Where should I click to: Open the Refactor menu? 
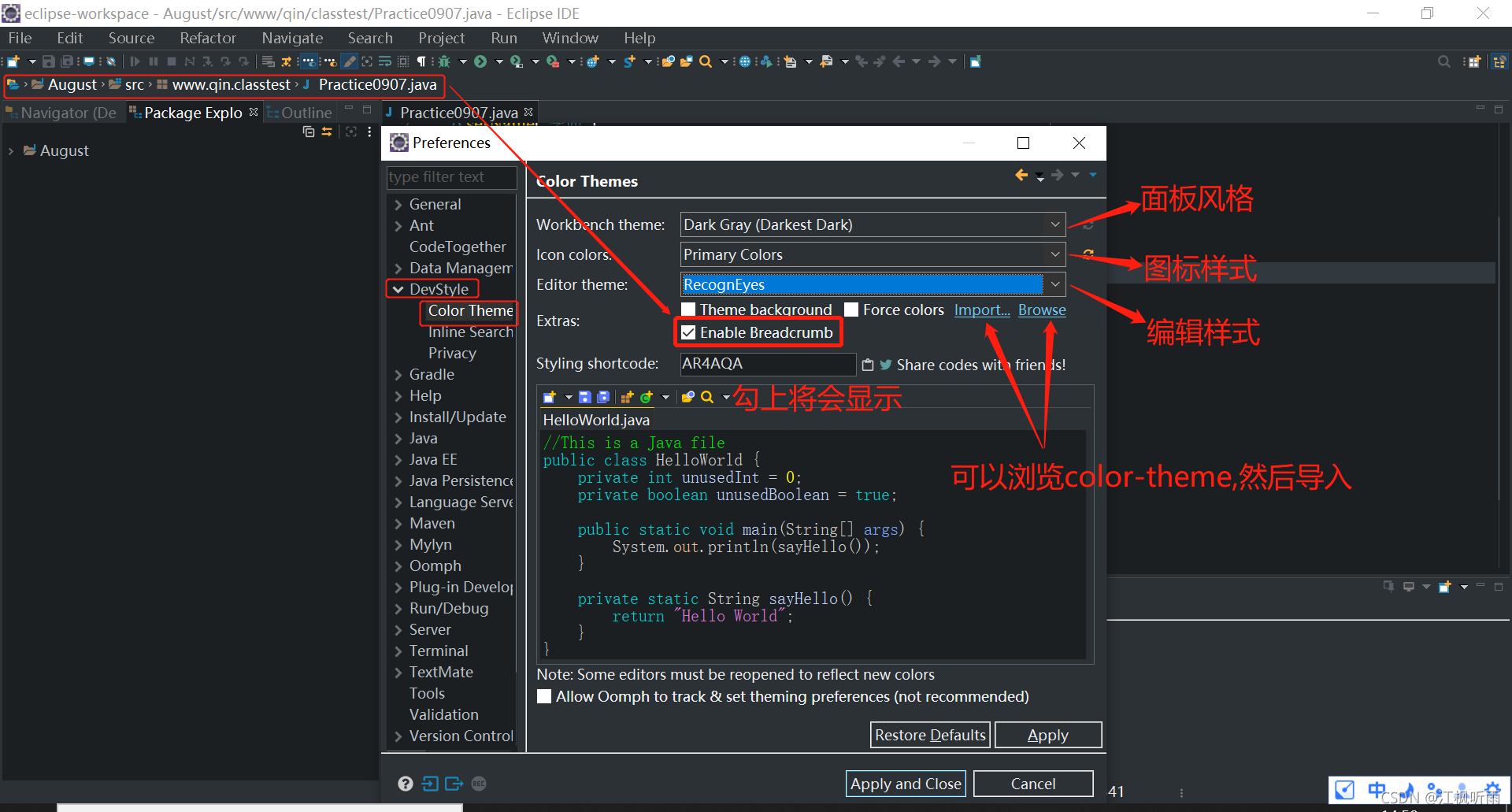[x=207, y=38]
